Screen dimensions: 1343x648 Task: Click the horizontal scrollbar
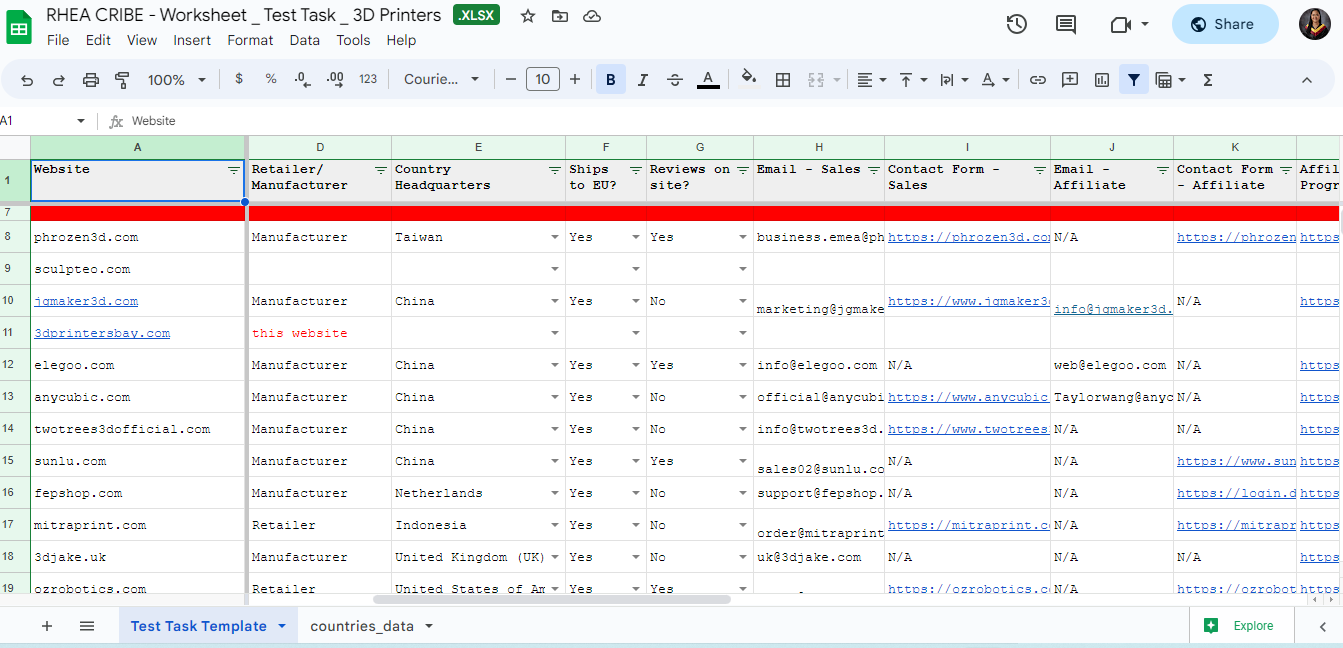[552, 600]
